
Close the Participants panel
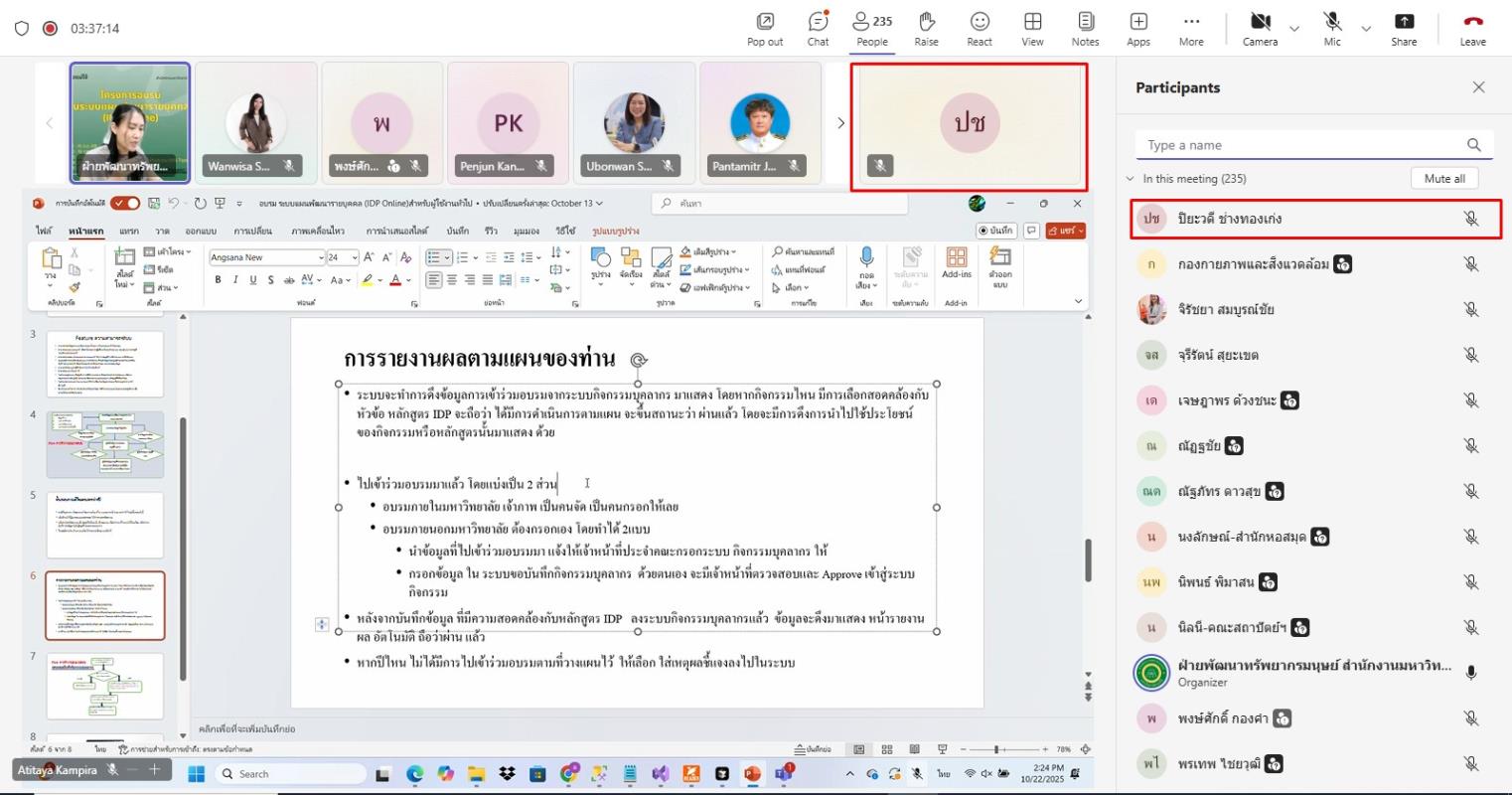coord(1478,87)
